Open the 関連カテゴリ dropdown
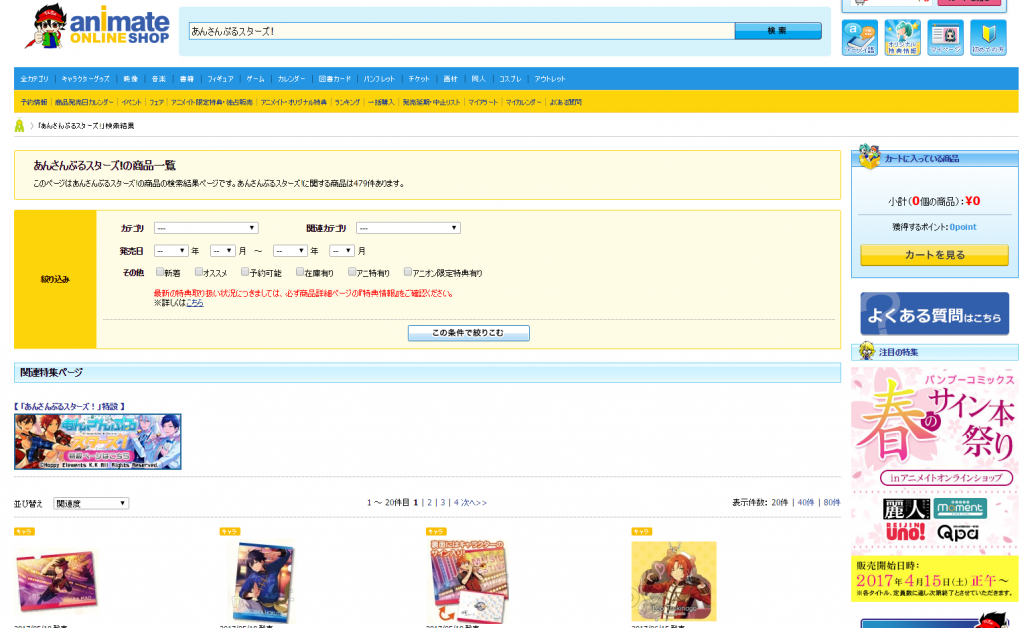The image size is (1024, 628). coord(408,228)
